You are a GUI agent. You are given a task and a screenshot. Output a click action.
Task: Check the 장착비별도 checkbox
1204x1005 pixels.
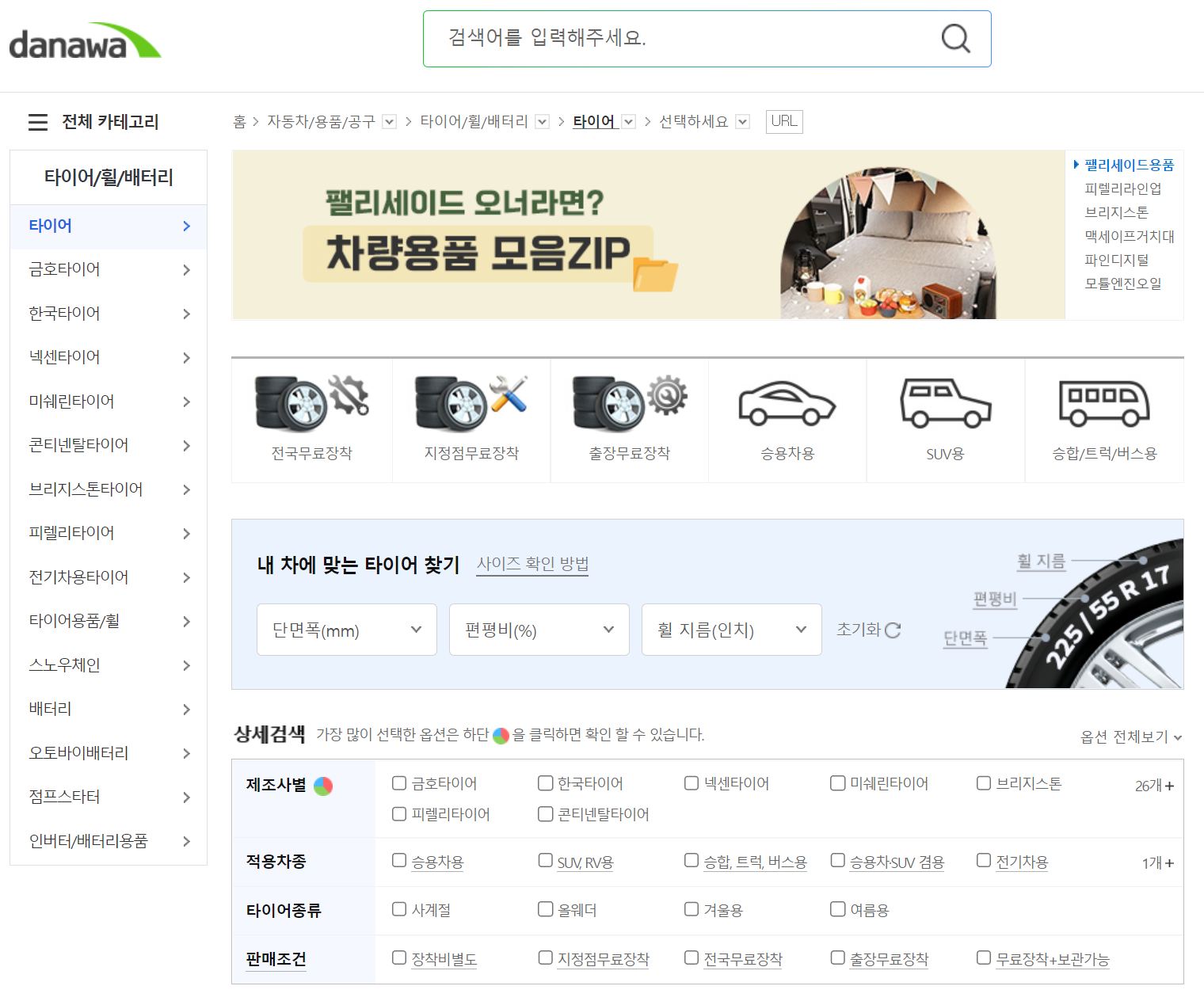[x=399, y=957]
